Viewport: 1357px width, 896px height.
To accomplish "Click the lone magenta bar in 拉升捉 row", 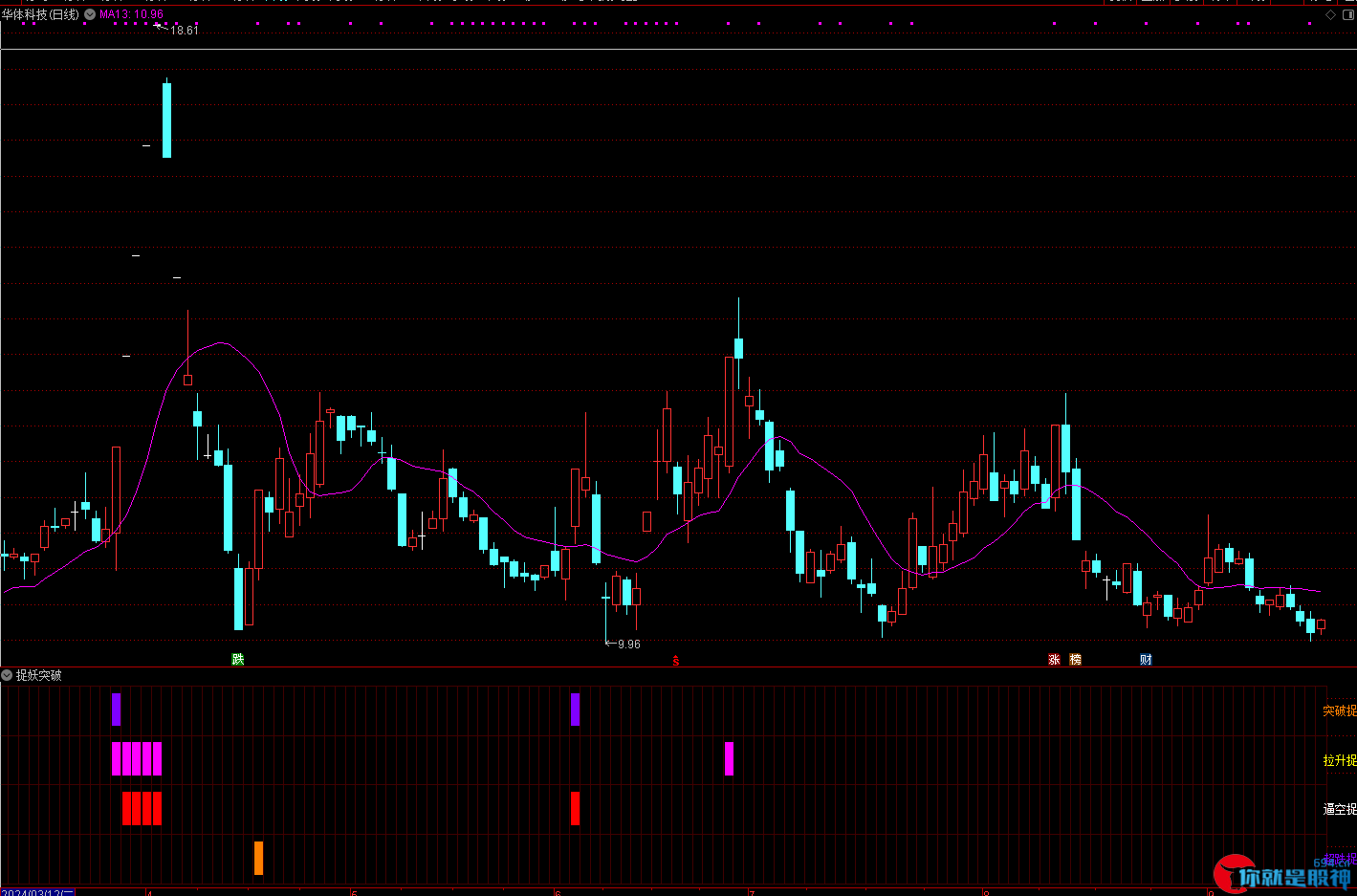I will tap(729, 758).
